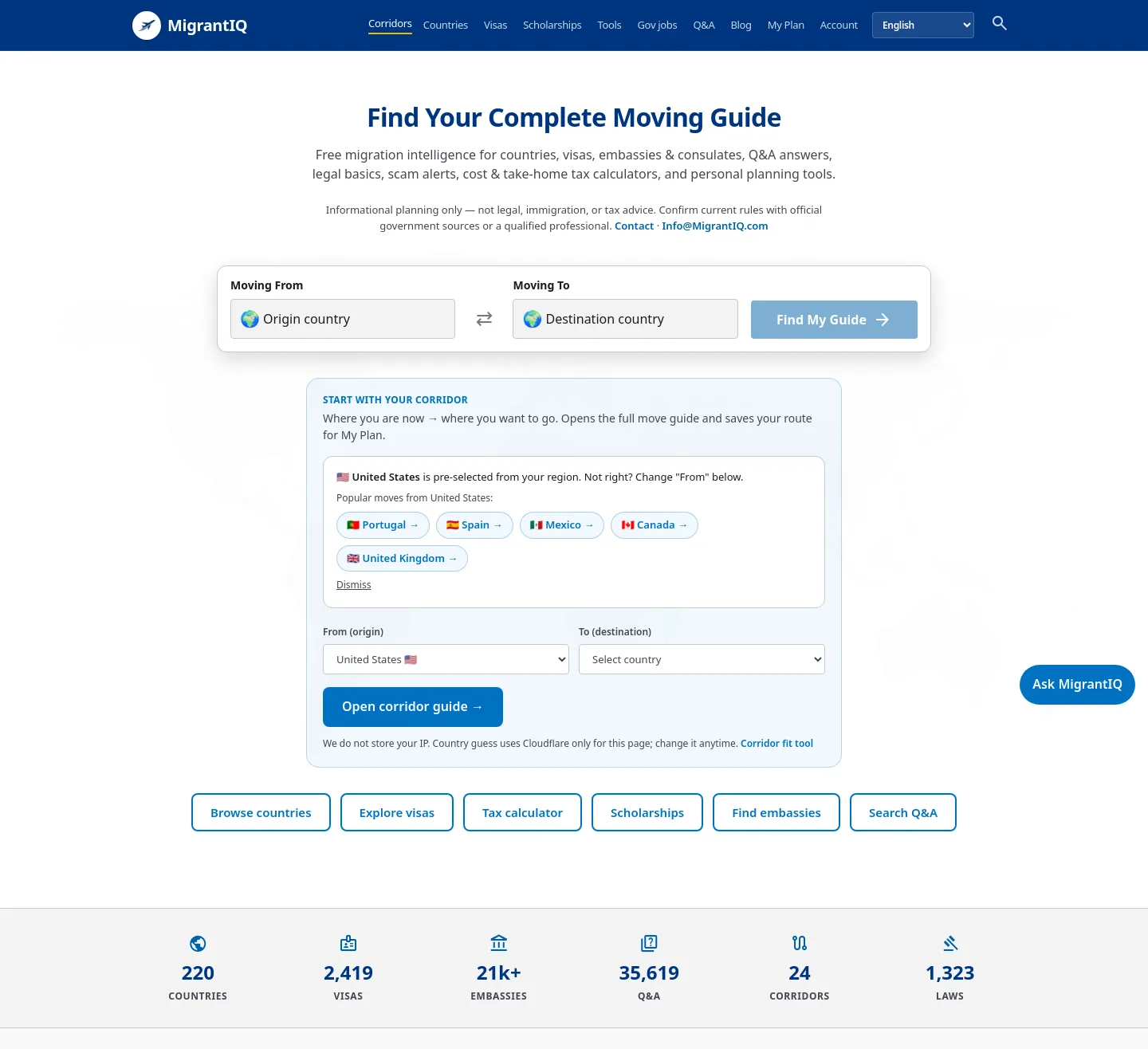Screen dimensions: 1148x1049
Task: Open the English language dropdown
Action: [923, 25]
